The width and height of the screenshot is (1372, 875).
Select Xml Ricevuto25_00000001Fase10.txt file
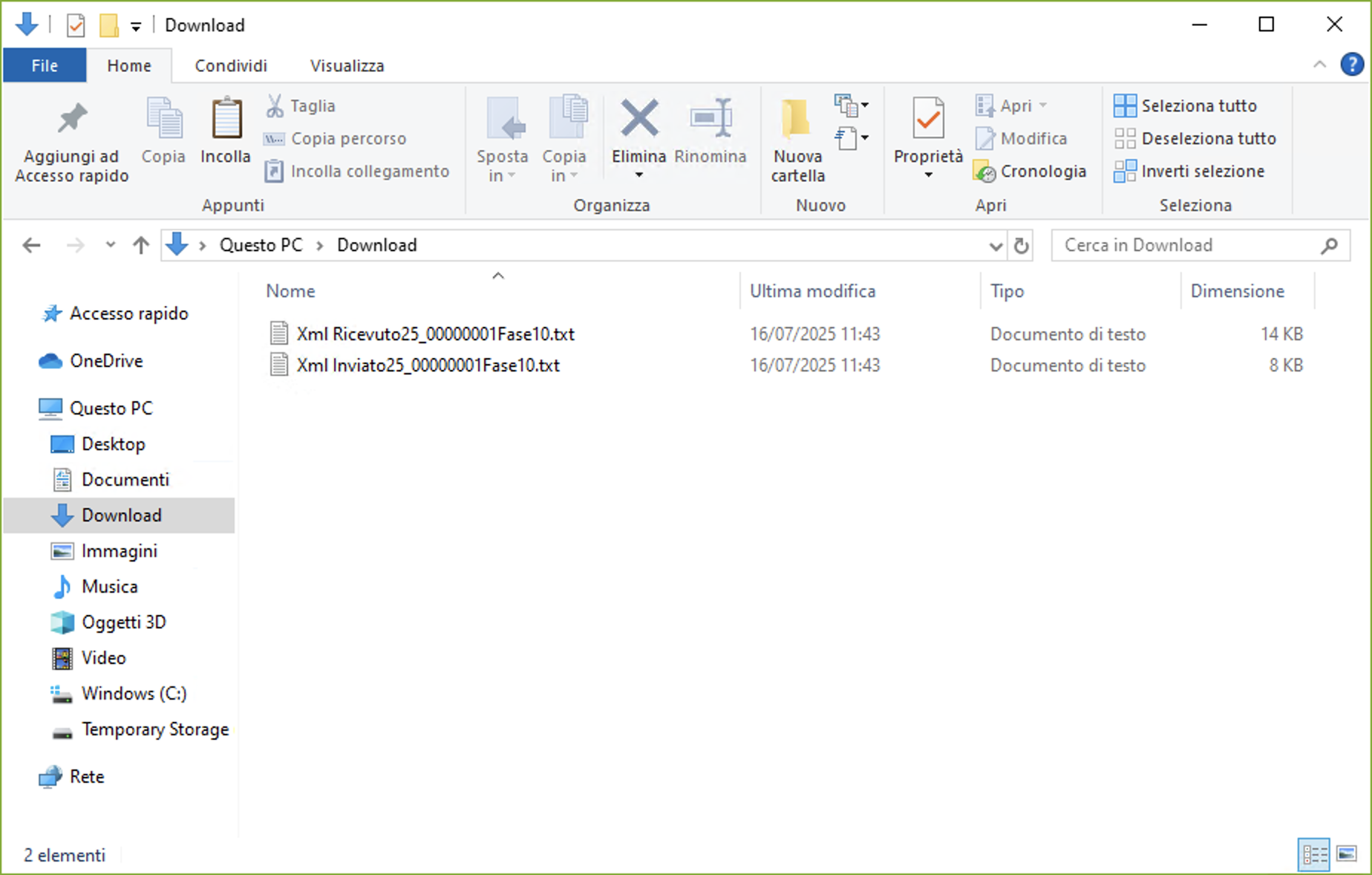[x=435, y=334]
